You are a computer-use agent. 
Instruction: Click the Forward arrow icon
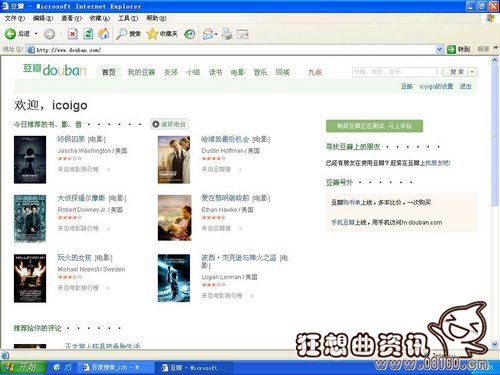point(49,34)
